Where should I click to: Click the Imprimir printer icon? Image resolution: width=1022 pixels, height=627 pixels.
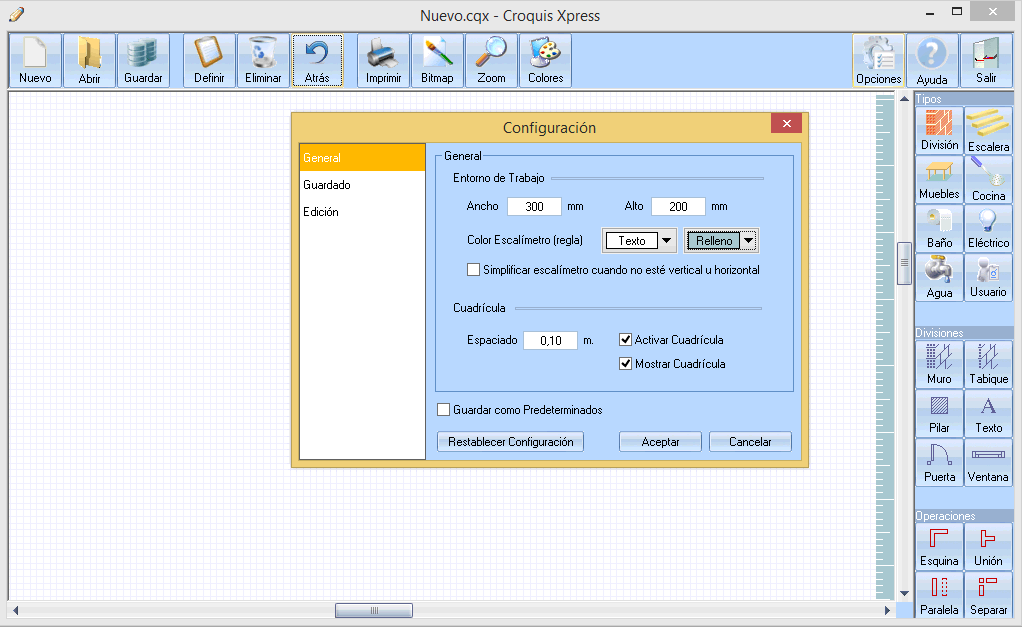pos(383,61)
